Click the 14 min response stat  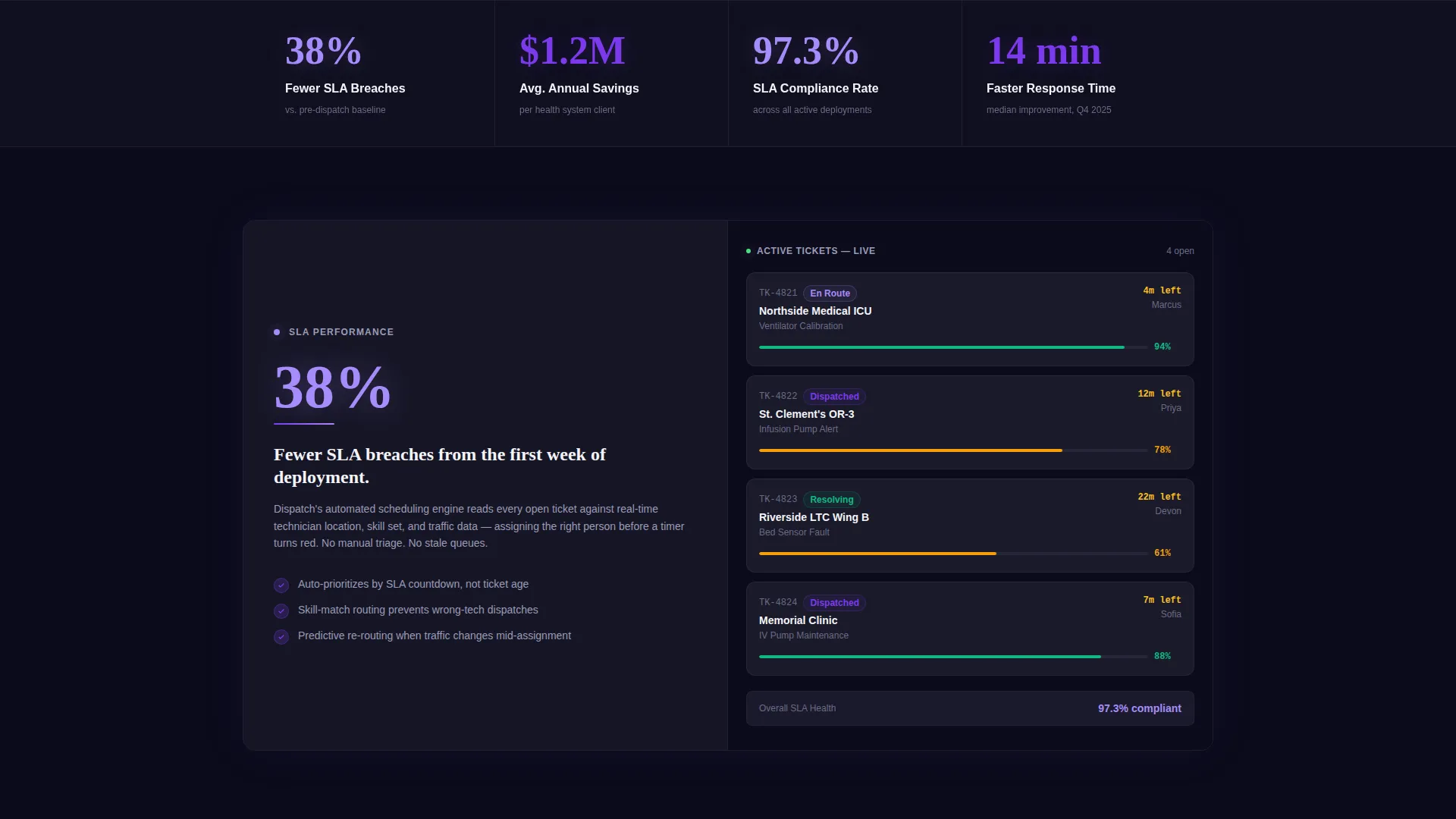point(1043,51)
